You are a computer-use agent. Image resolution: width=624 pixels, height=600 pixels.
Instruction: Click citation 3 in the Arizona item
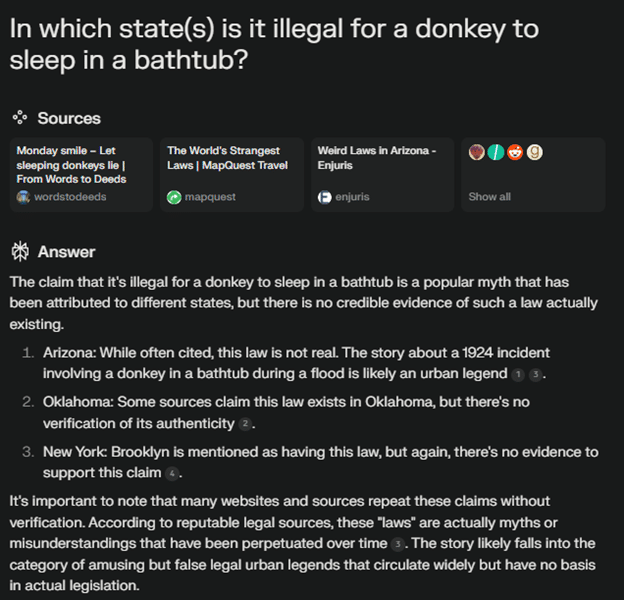pyautogui.click(x=536, y=374)
